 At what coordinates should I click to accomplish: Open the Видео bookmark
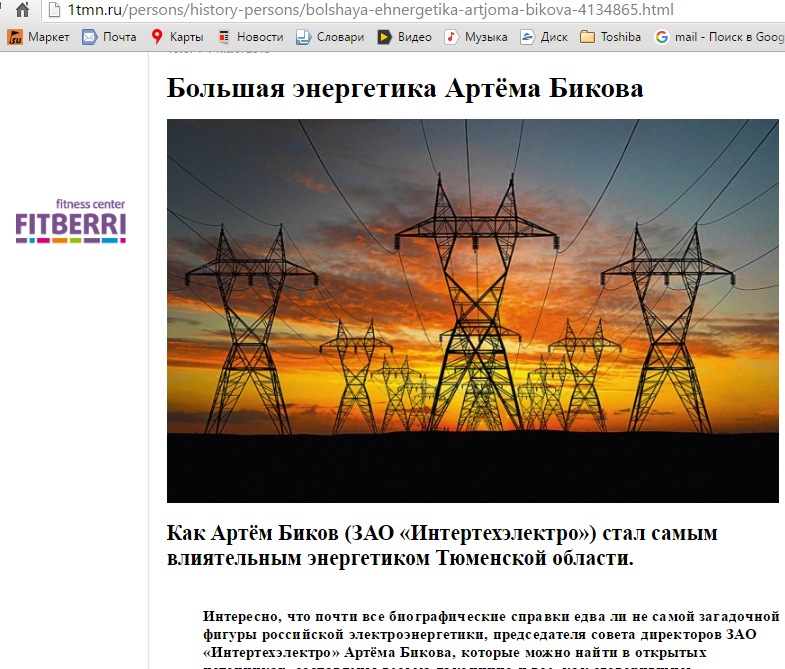[405, 37]
